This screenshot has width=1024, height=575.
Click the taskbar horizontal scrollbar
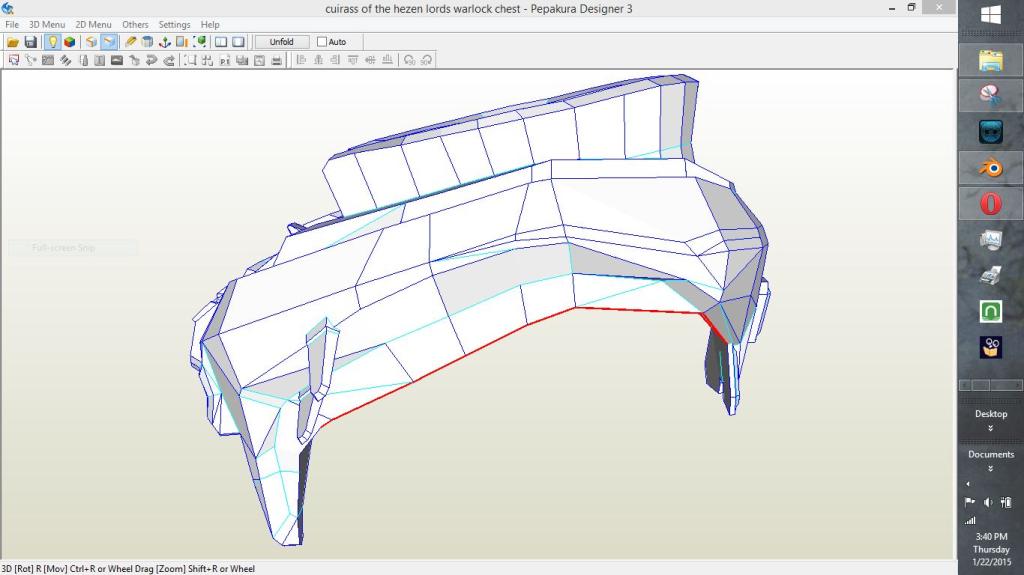991,385
